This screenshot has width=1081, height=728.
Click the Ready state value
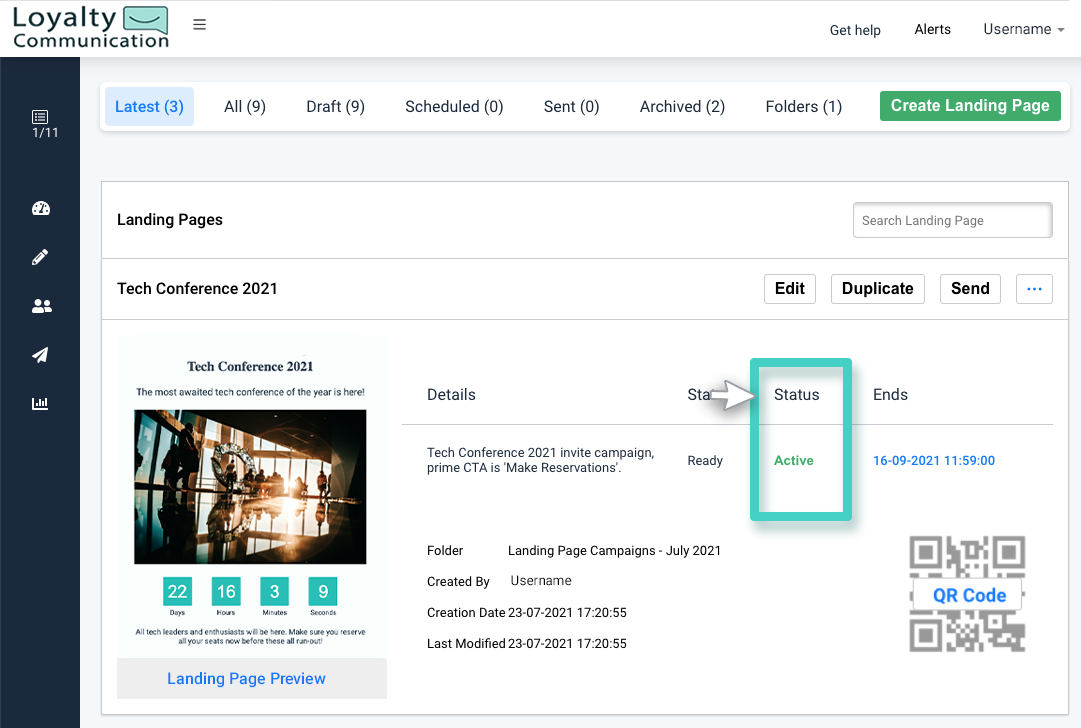(x=705, y=461)
